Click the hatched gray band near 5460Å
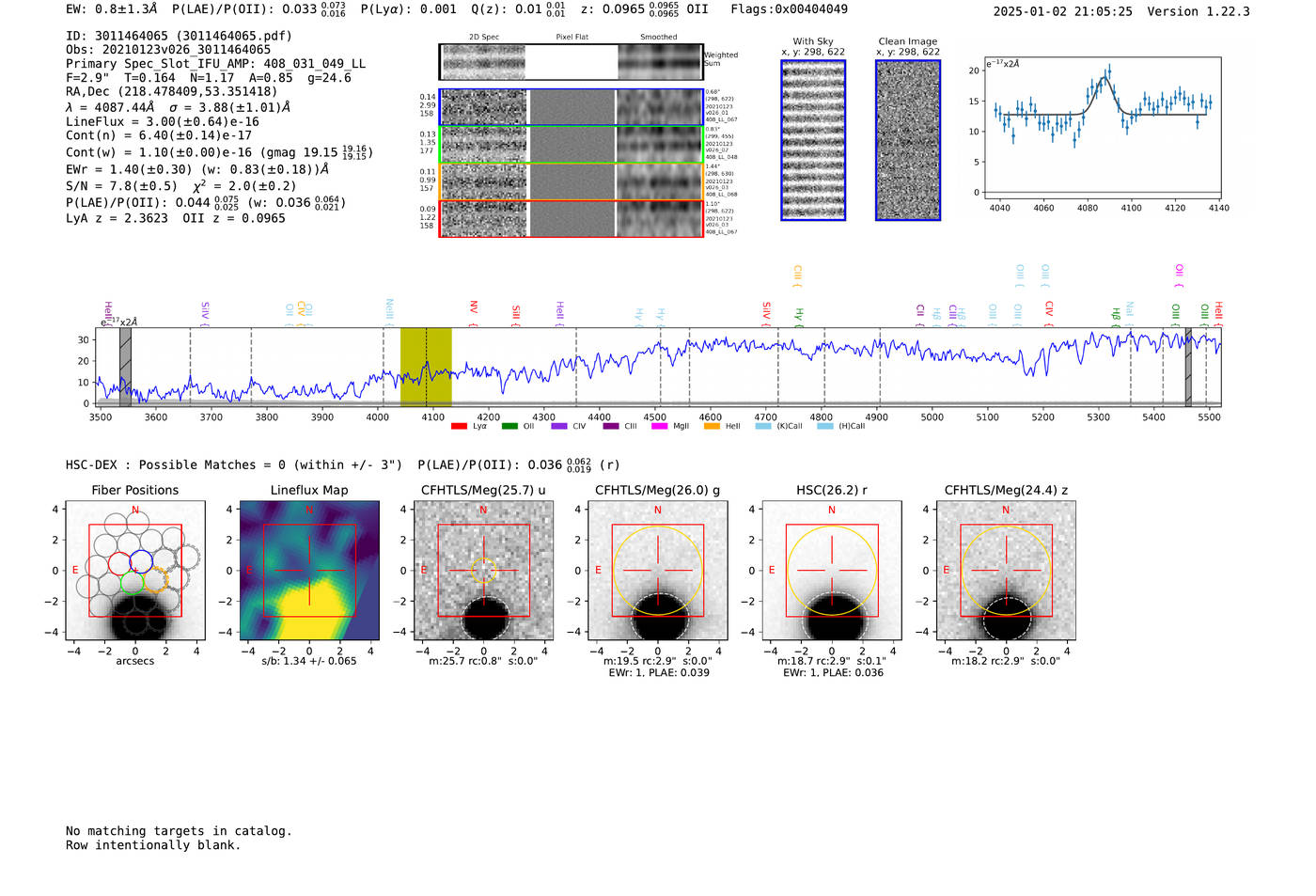The image size is (1316, 896). (1188, 367)
